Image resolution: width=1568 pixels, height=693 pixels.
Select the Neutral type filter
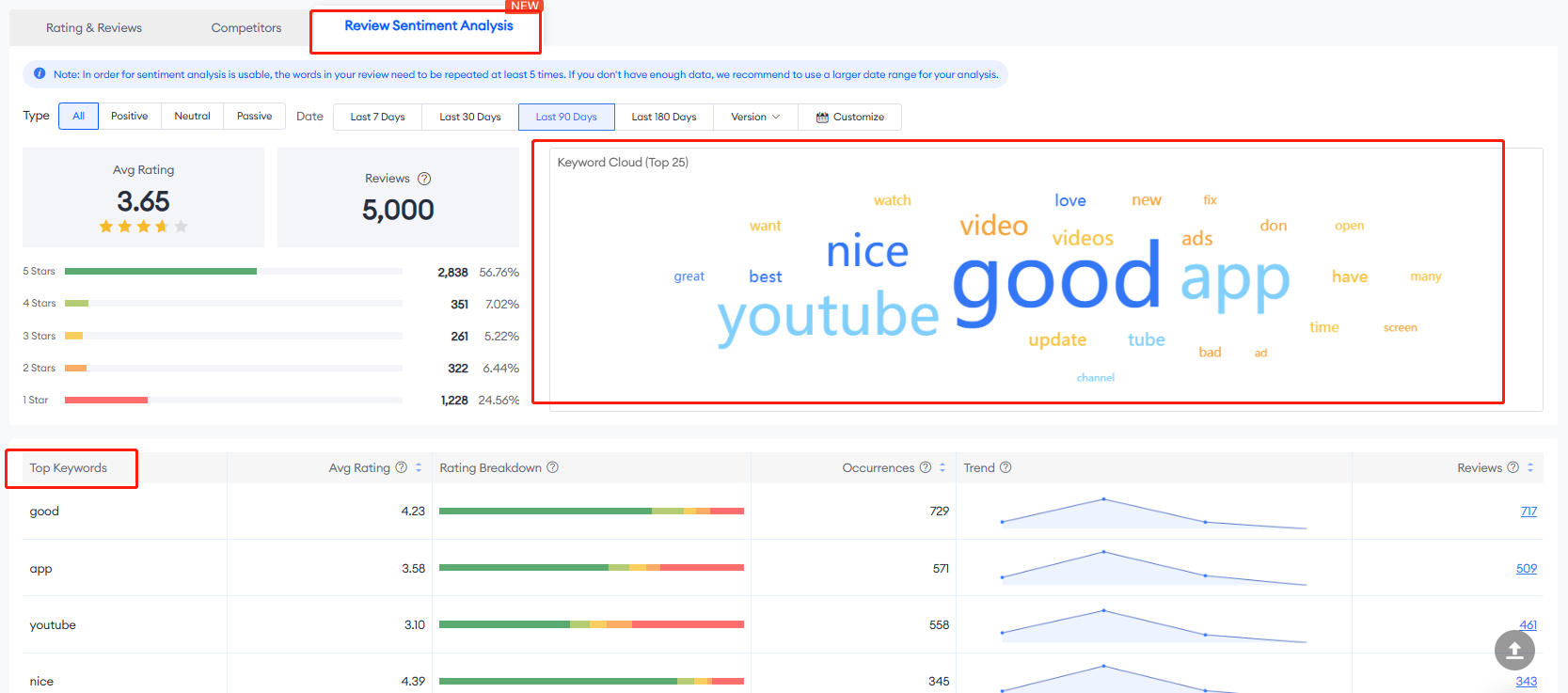(193, 117)
